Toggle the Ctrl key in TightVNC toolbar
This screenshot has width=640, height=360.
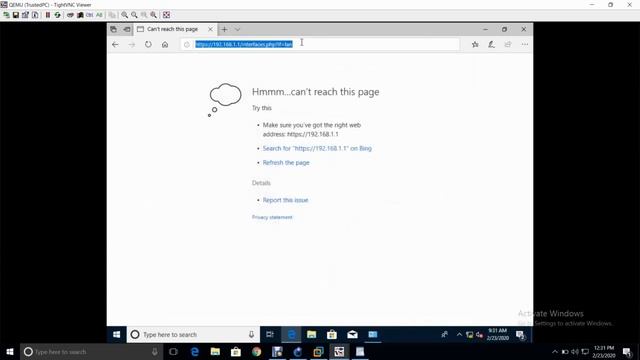tap(89, 15)
